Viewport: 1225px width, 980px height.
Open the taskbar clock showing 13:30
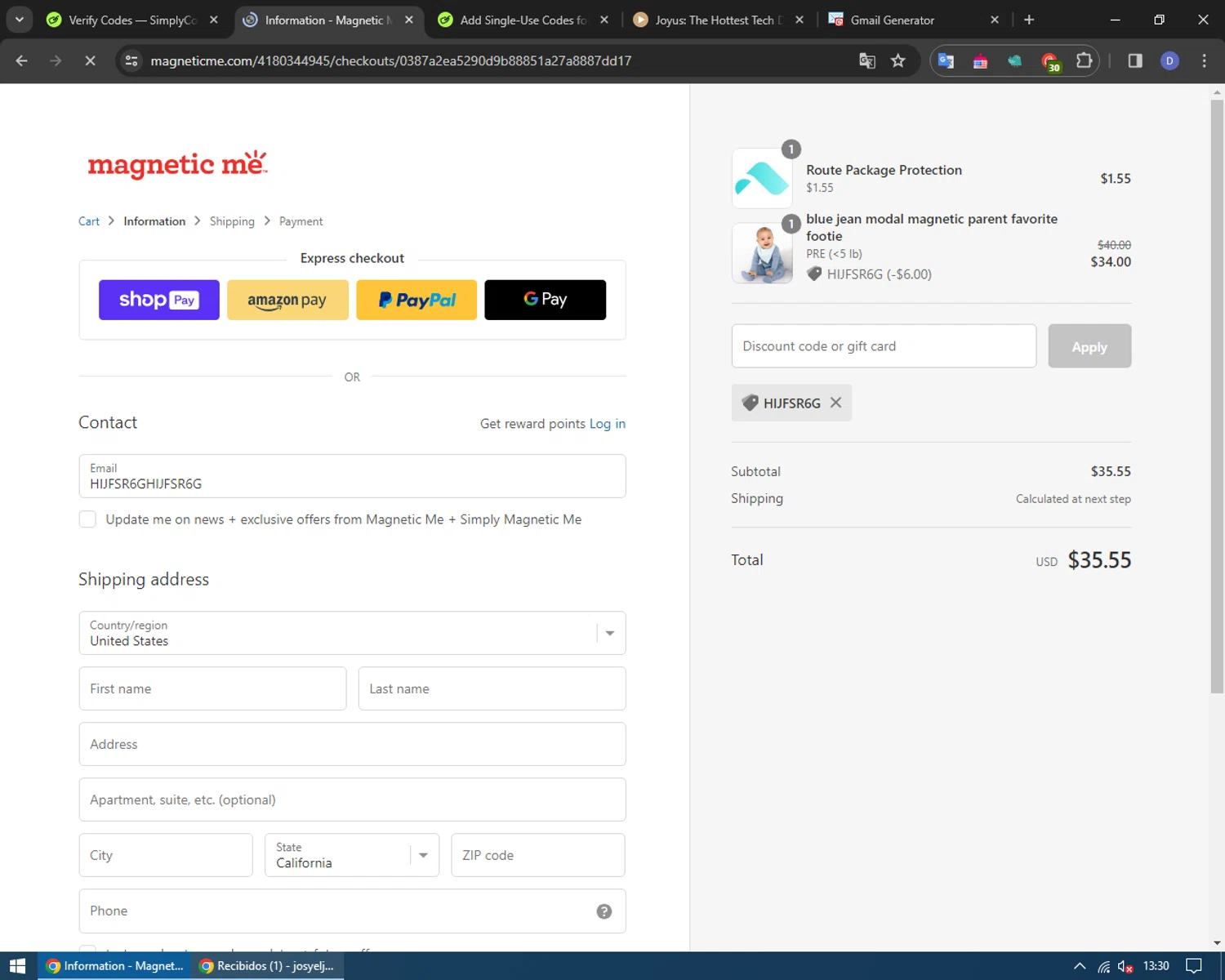[1156, 966]
